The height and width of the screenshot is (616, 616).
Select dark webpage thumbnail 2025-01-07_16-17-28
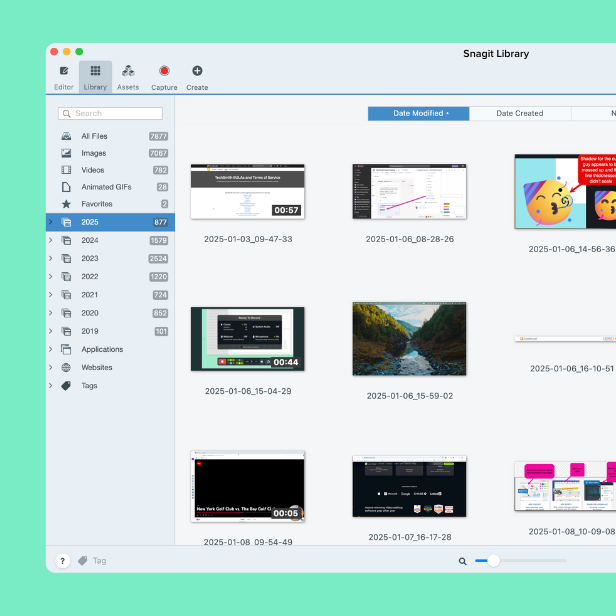pos(409,486)
